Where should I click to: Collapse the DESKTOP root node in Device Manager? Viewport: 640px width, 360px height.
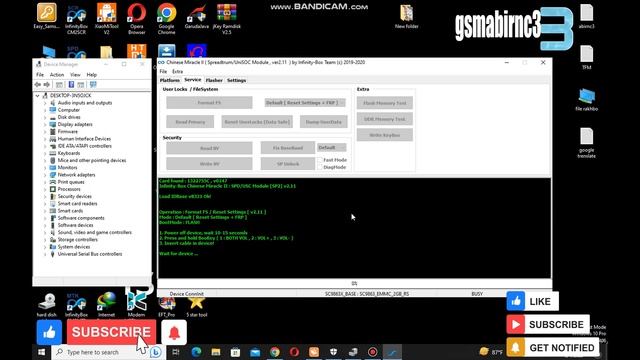[38, 96]
